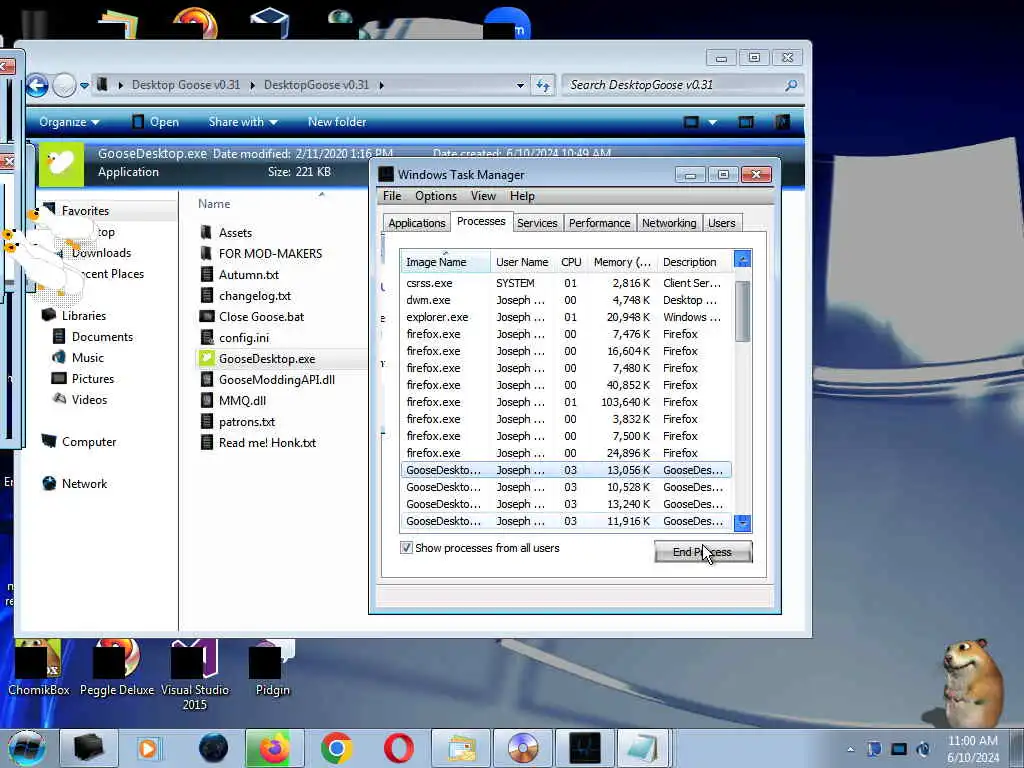Sort processes by Image Name column
The height and width of the screenshot is (768, 1024).
pos(445,262)
